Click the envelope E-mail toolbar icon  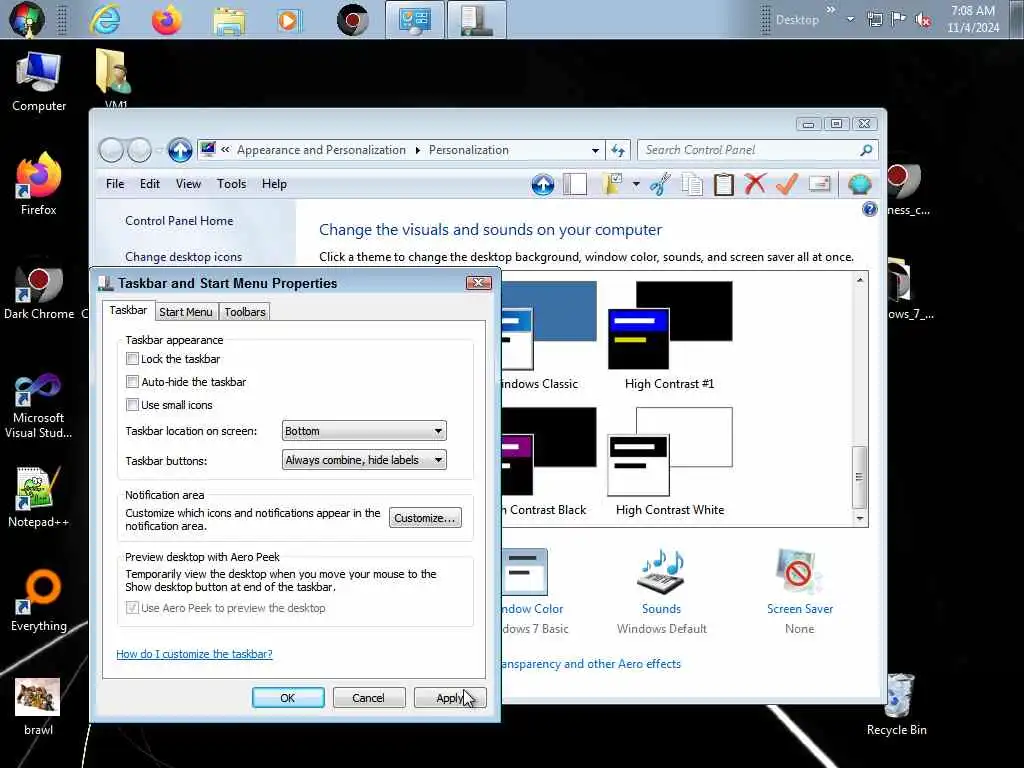820,184
